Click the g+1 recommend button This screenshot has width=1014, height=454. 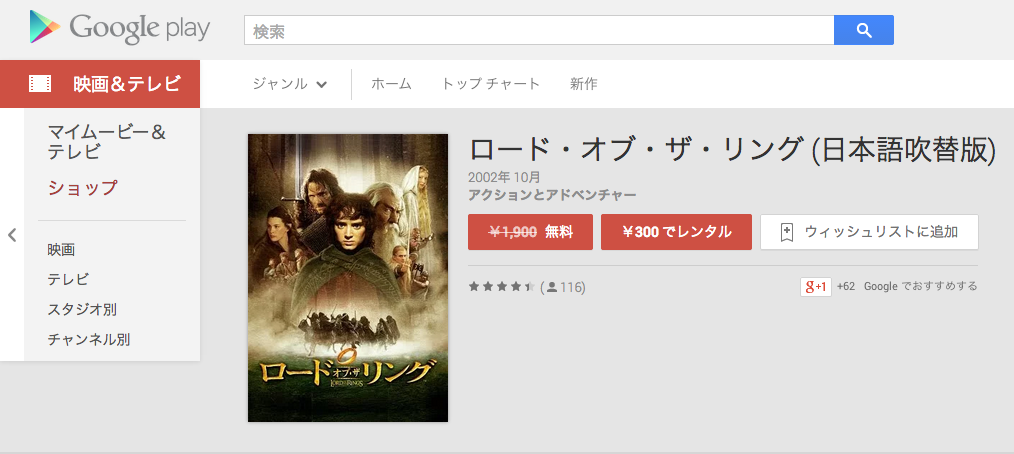point(815,286)
